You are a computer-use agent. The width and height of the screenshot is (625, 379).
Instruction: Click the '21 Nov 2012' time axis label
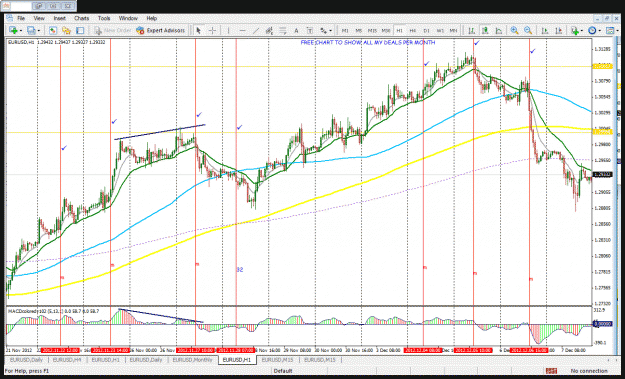[19, 350]
